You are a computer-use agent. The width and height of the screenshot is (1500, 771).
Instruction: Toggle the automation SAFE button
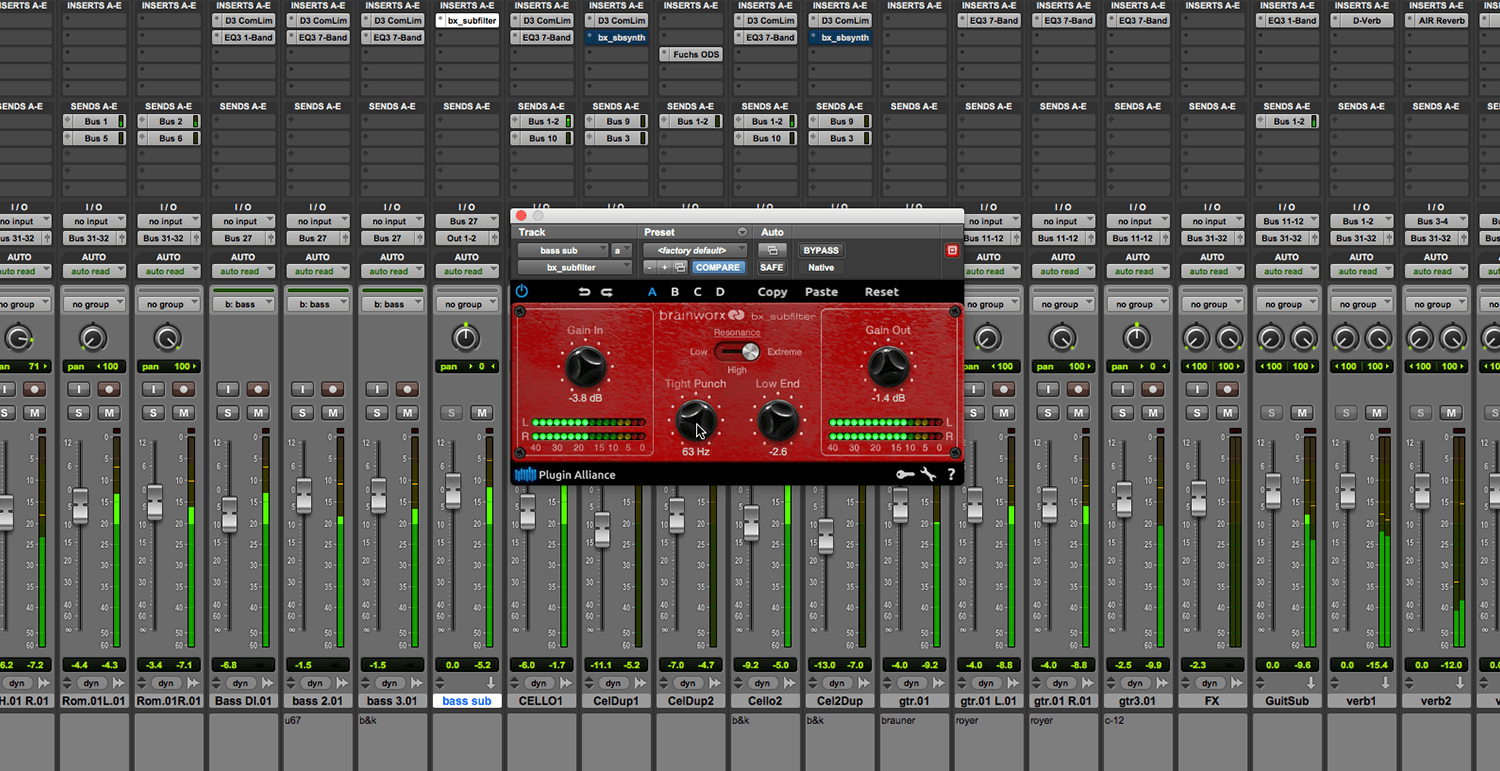pos(772,267)
